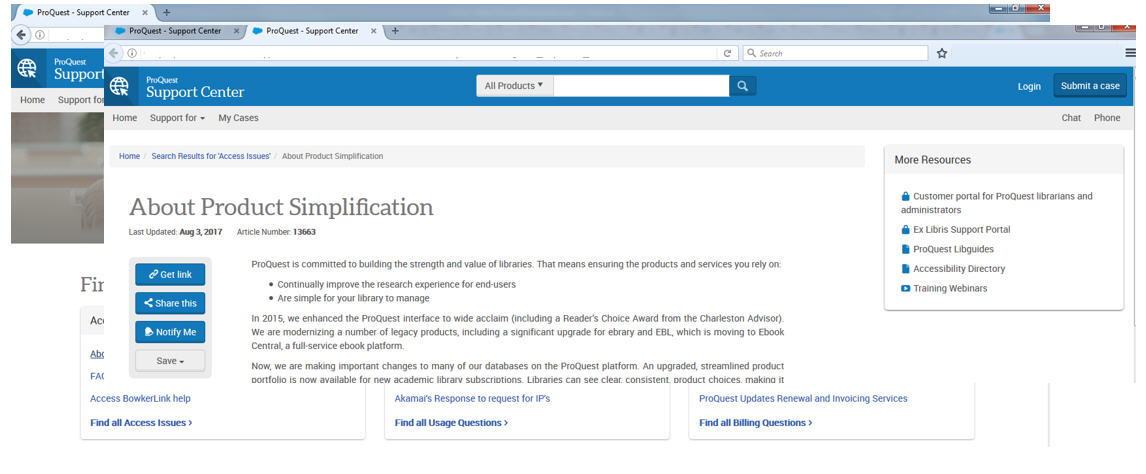The image size is (1146, 474).
Task: Click the Login link
Action: [x=1029, y=86]
